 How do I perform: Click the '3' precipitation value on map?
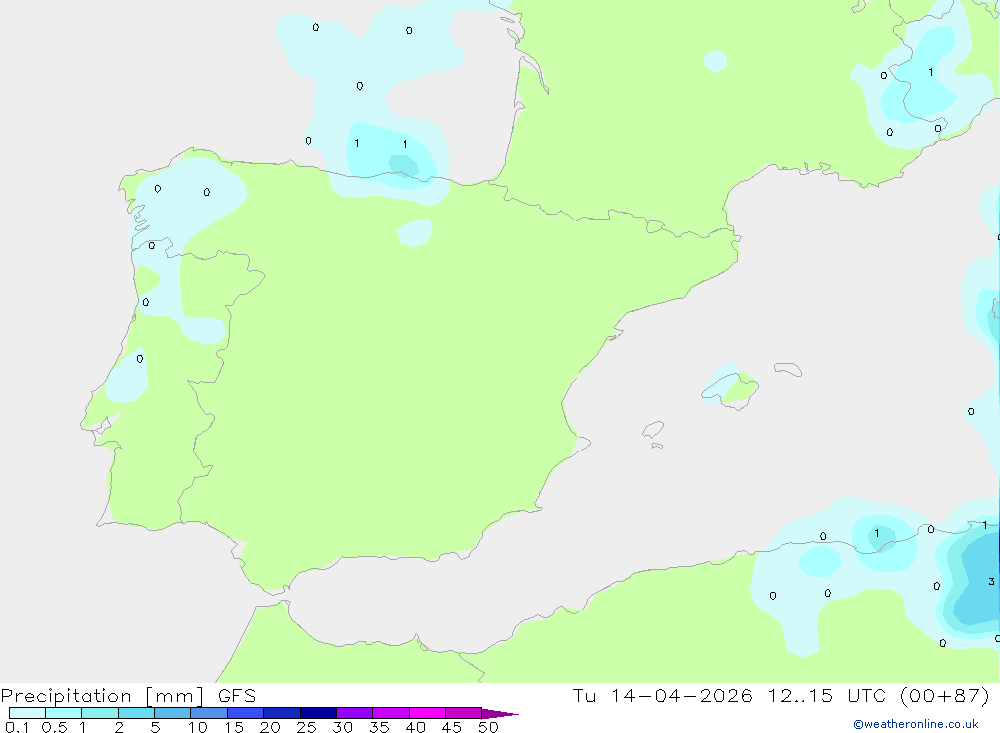coord(991,581)
